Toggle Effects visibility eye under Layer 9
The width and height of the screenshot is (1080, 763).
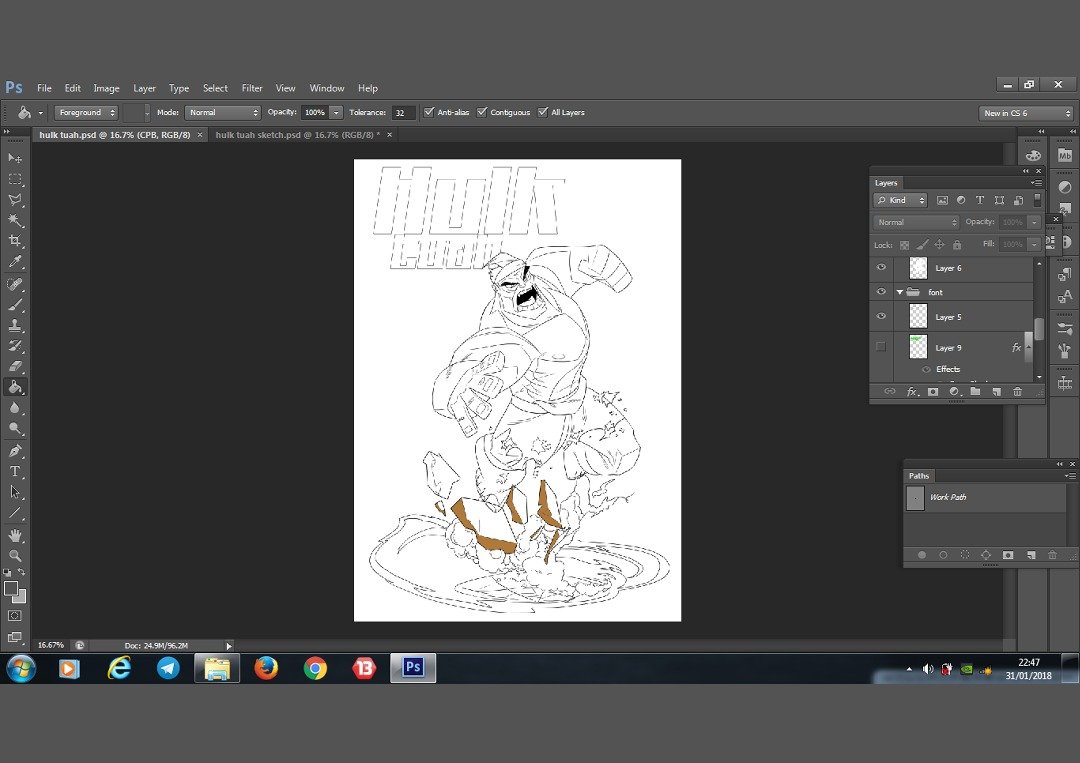pos(926,369)
